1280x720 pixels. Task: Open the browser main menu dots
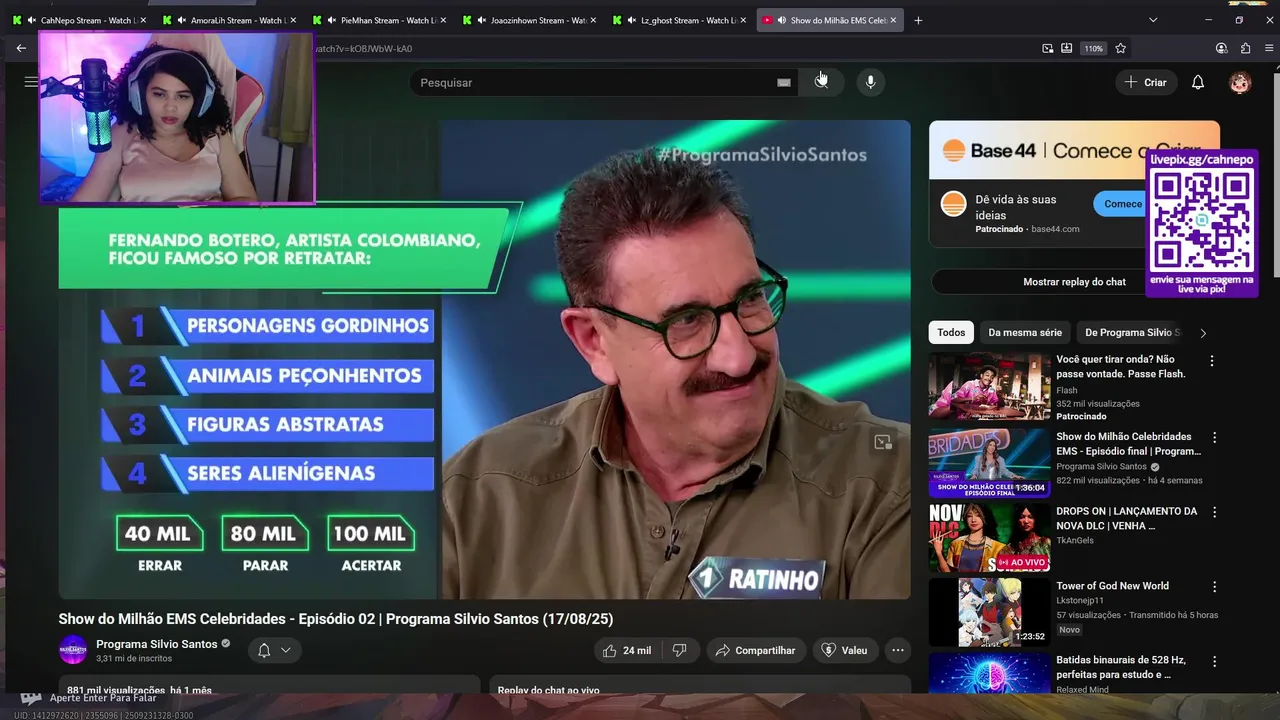click(1269, 48)
